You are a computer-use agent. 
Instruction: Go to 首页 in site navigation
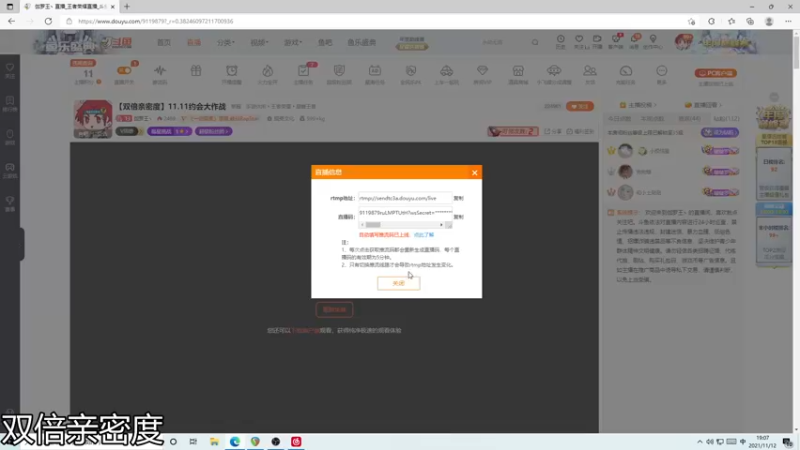click(x=164, y=42)
